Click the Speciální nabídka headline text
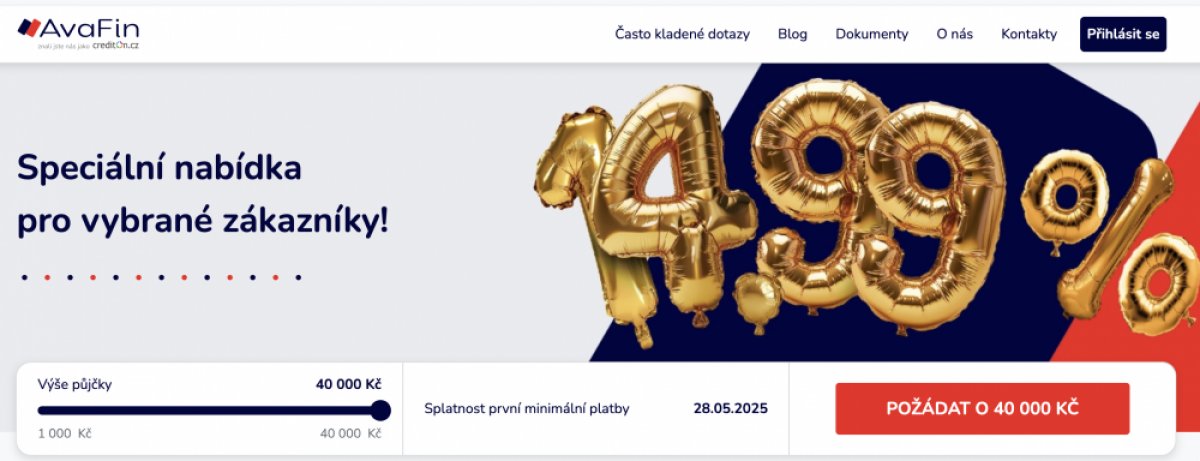The image size is (1200, 461). coord(160,168)
